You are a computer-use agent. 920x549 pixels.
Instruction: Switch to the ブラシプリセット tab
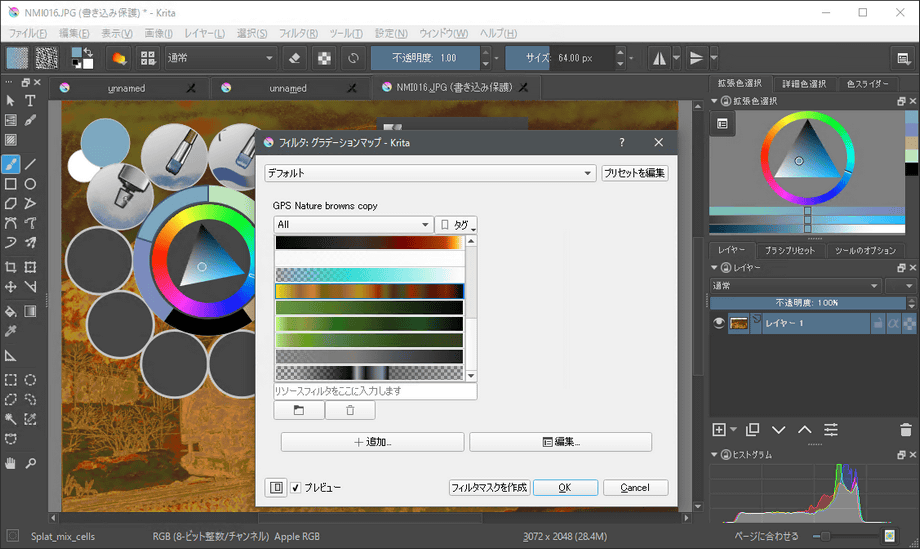click(790, 250)
